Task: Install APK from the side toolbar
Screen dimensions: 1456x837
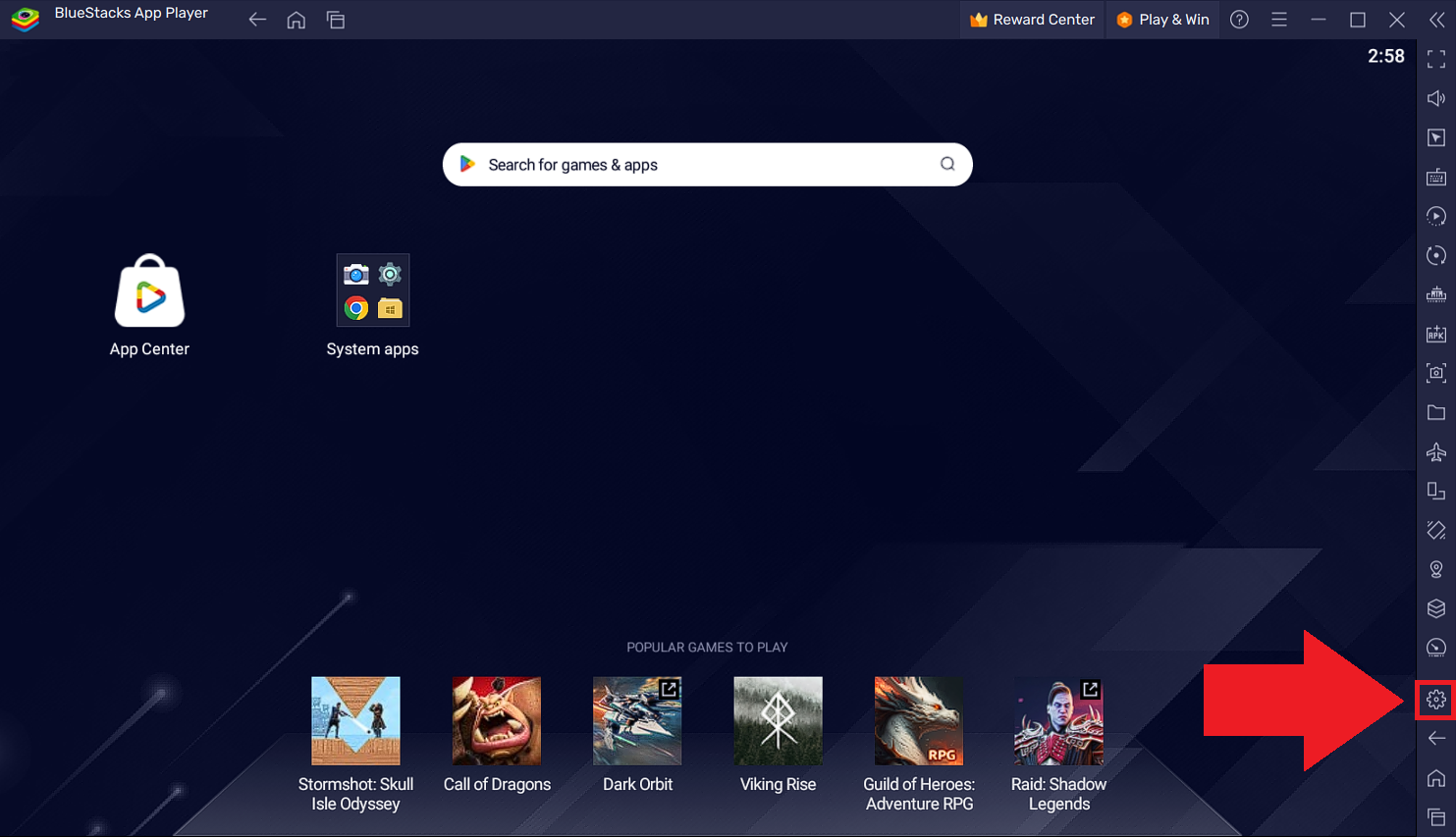Action: 1436,334
